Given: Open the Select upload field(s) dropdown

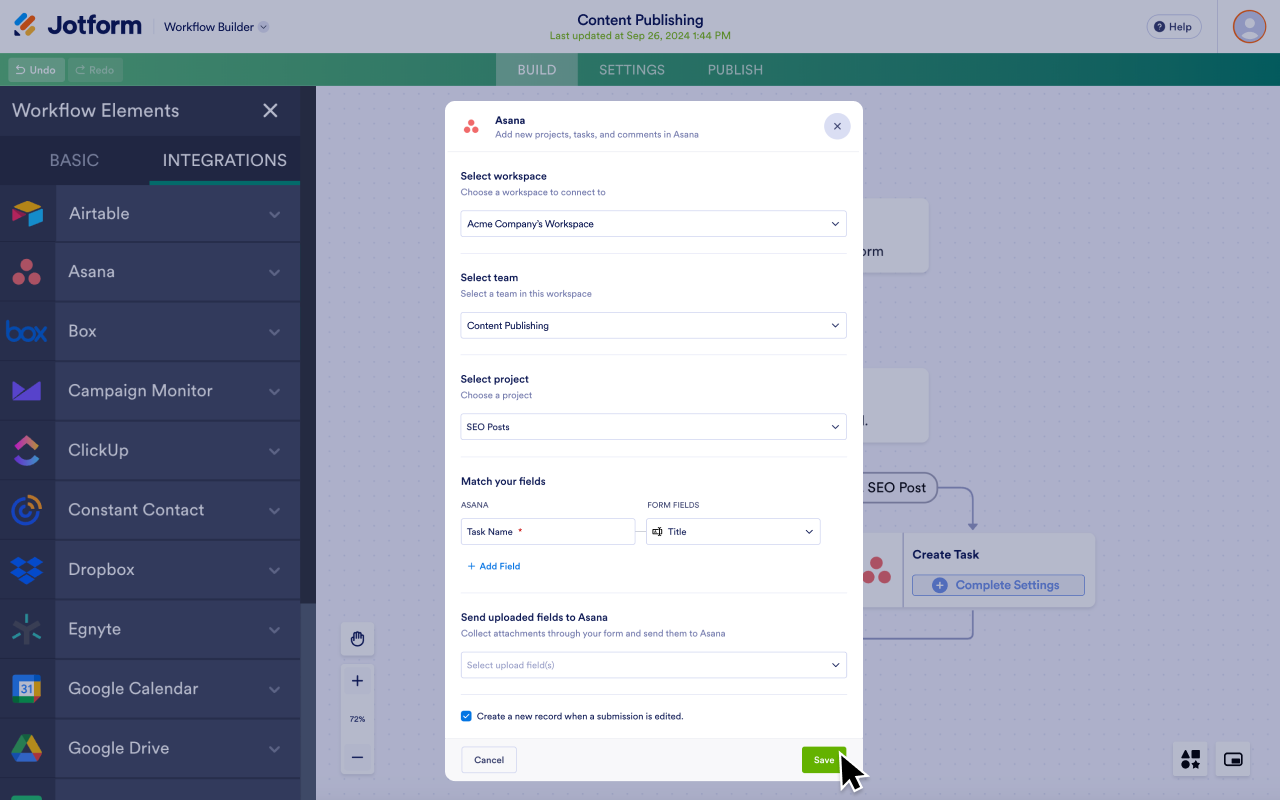Looking at the screenshot, I should coord(653,665).
